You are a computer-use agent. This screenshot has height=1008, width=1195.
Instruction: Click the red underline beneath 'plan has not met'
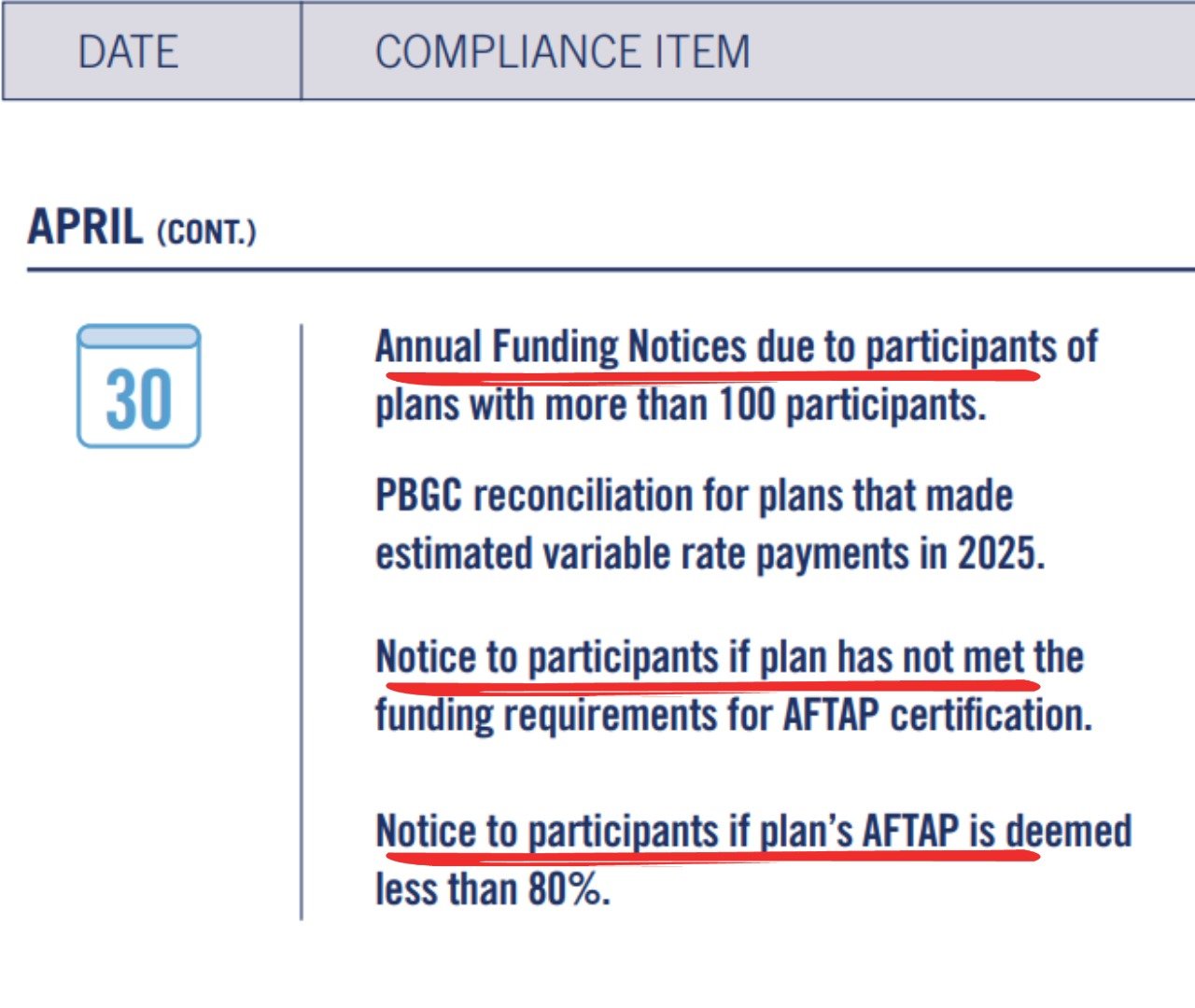712,687
